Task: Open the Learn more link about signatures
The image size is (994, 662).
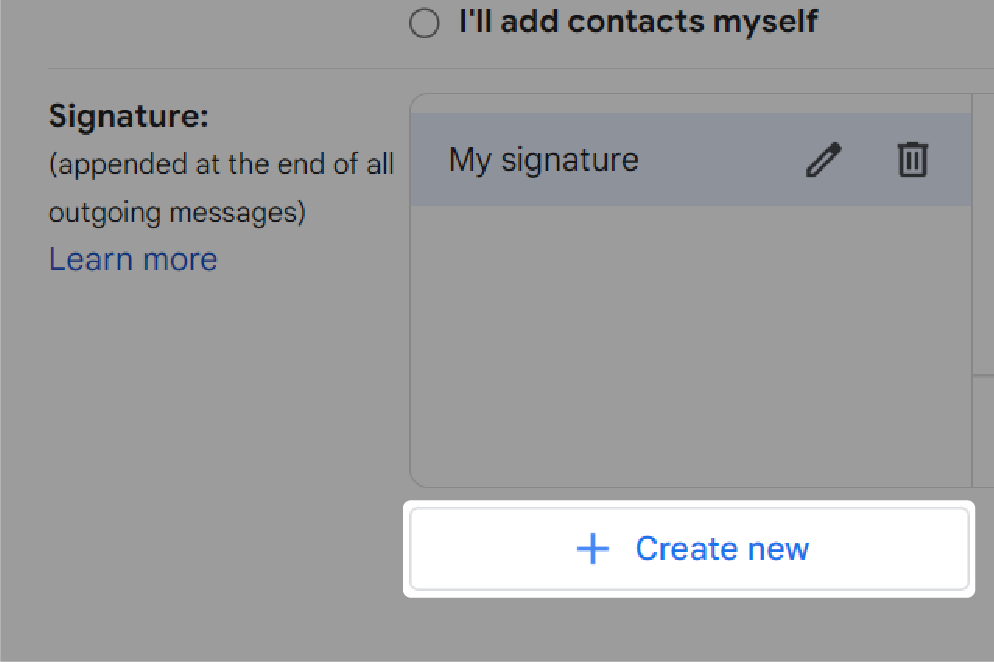Action: coord(133,259)
